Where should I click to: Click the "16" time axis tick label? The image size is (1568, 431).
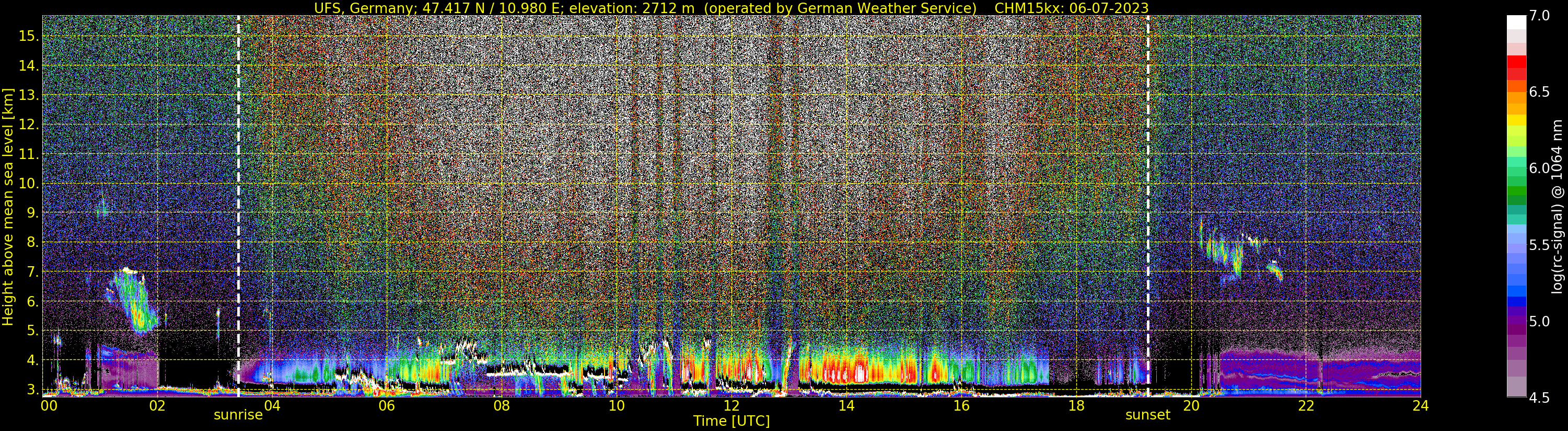[961, 405]
